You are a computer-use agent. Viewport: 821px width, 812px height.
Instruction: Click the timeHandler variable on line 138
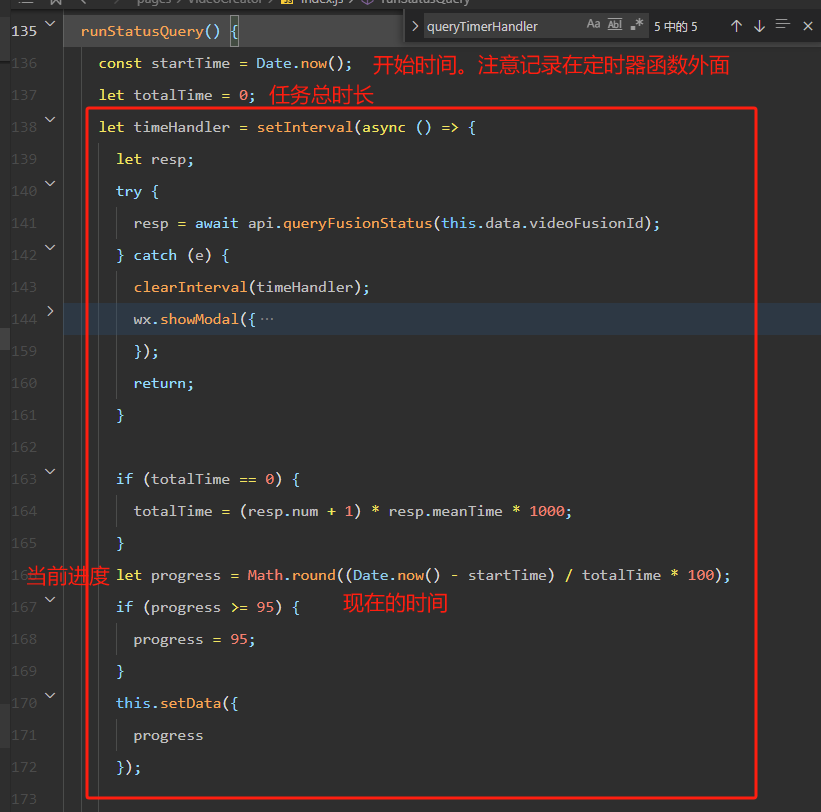coord(181,127)
